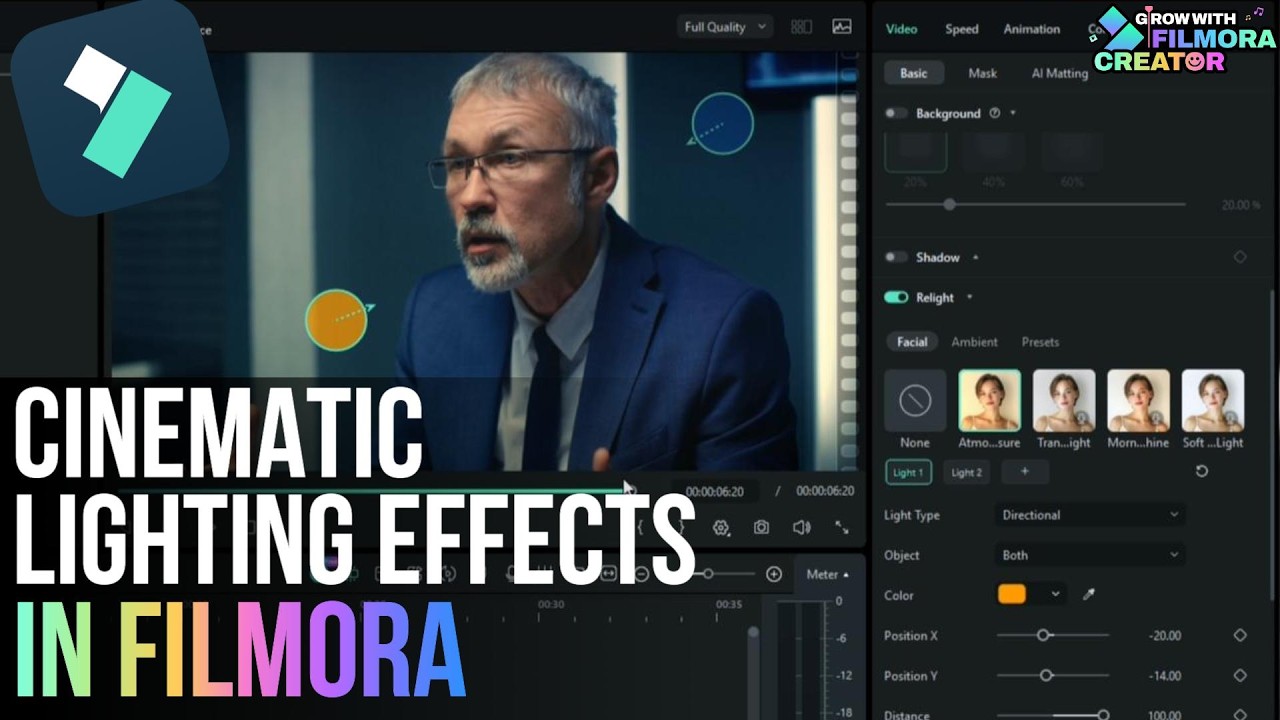Image resolution: width=1280 pixels, height=720 pixels.
Task: Select the orange light handle in preview
Action: [x=336, y=320]
